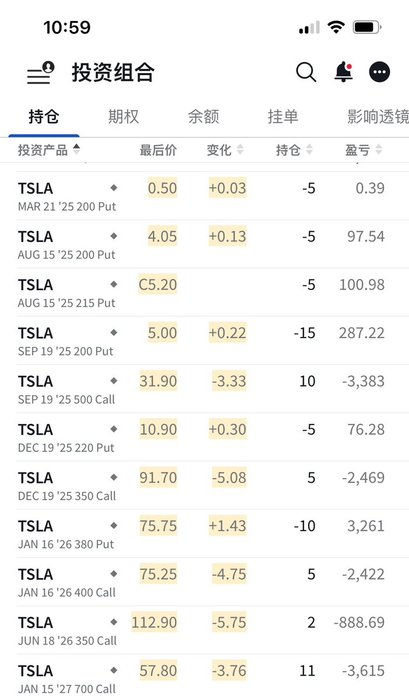Tap diamond icon on JAN 16 '26 380 Put
This screenshot has height=700, width=409.
[x=114, y=525]
